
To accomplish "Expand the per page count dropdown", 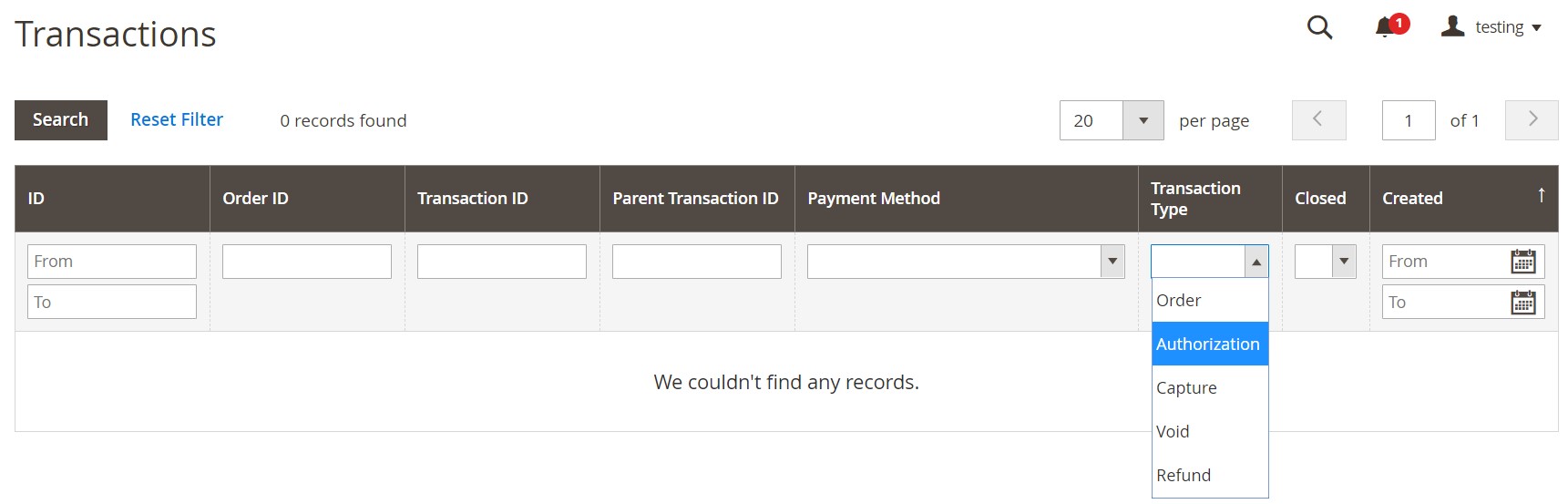I will [x=1143, y=120].
